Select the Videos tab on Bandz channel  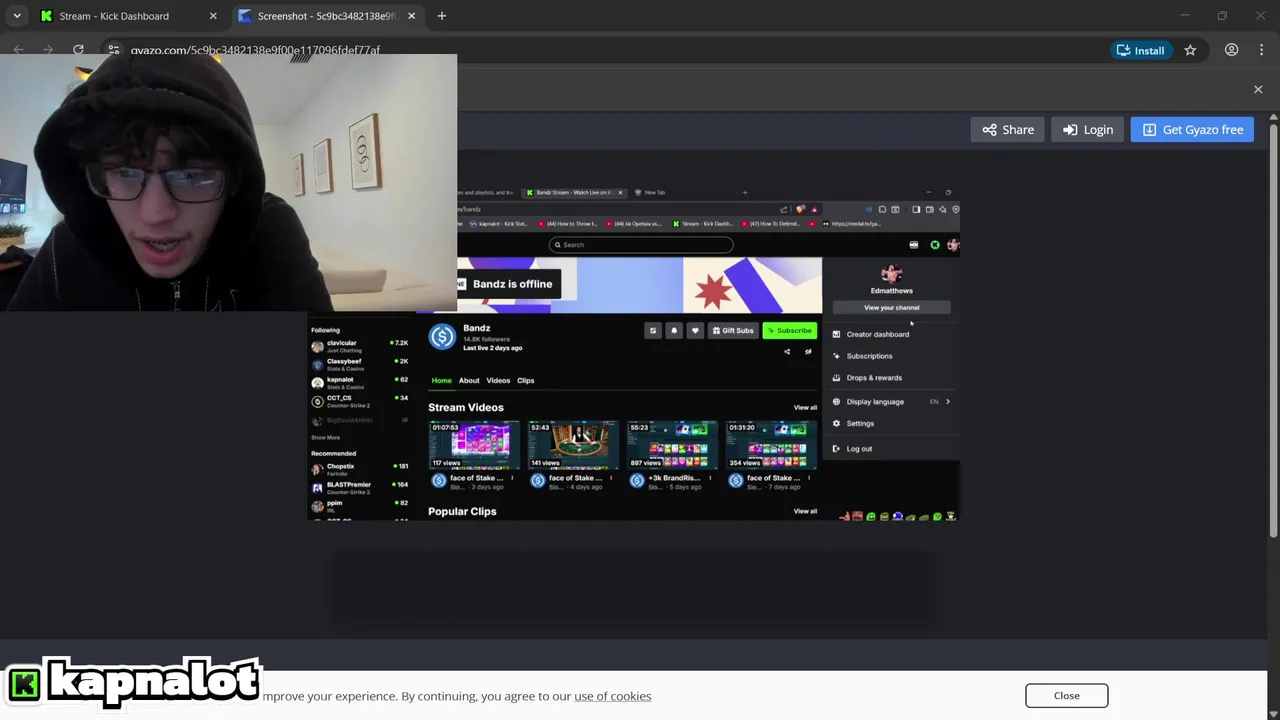tap(498, 380)
